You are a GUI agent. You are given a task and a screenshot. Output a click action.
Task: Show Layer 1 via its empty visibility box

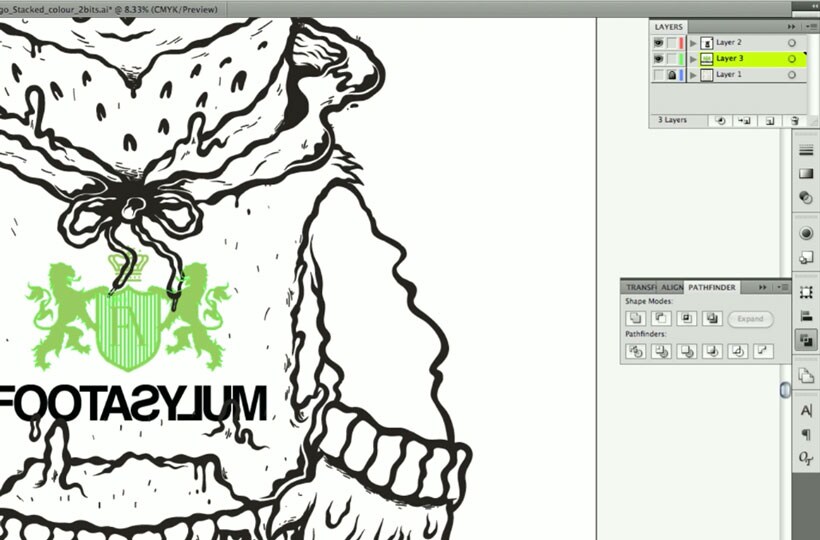click(658, 75)
